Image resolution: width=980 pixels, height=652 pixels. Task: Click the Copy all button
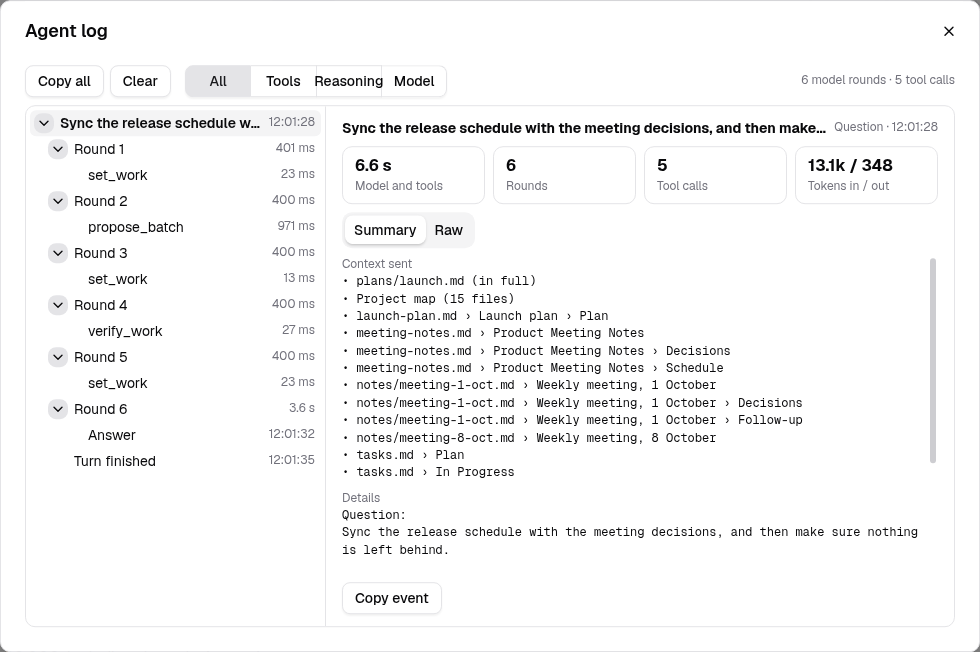point(64,81)
